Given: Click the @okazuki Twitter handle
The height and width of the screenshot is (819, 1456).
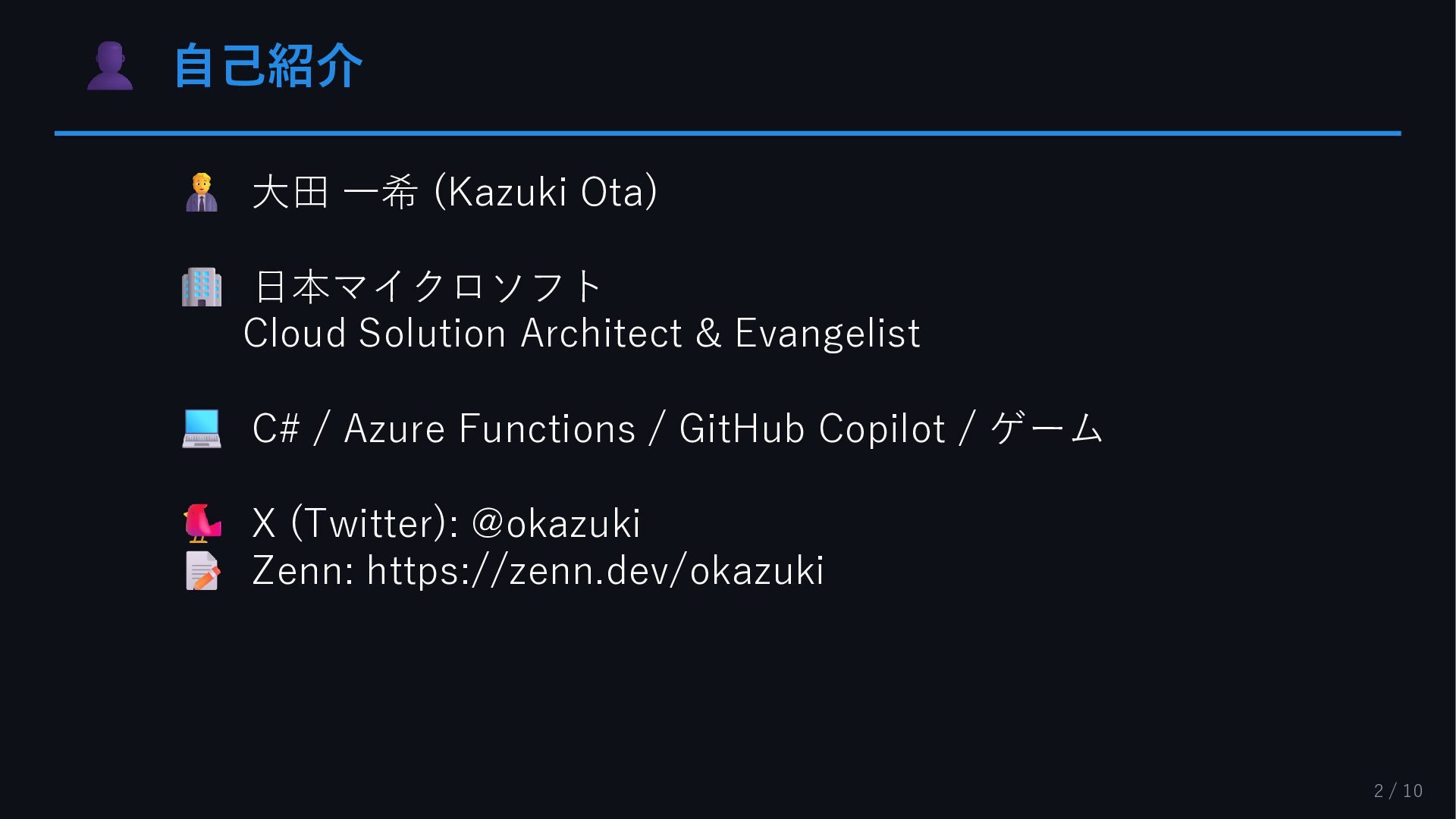Looking at the screenshot, I should (x=556, y=523).
